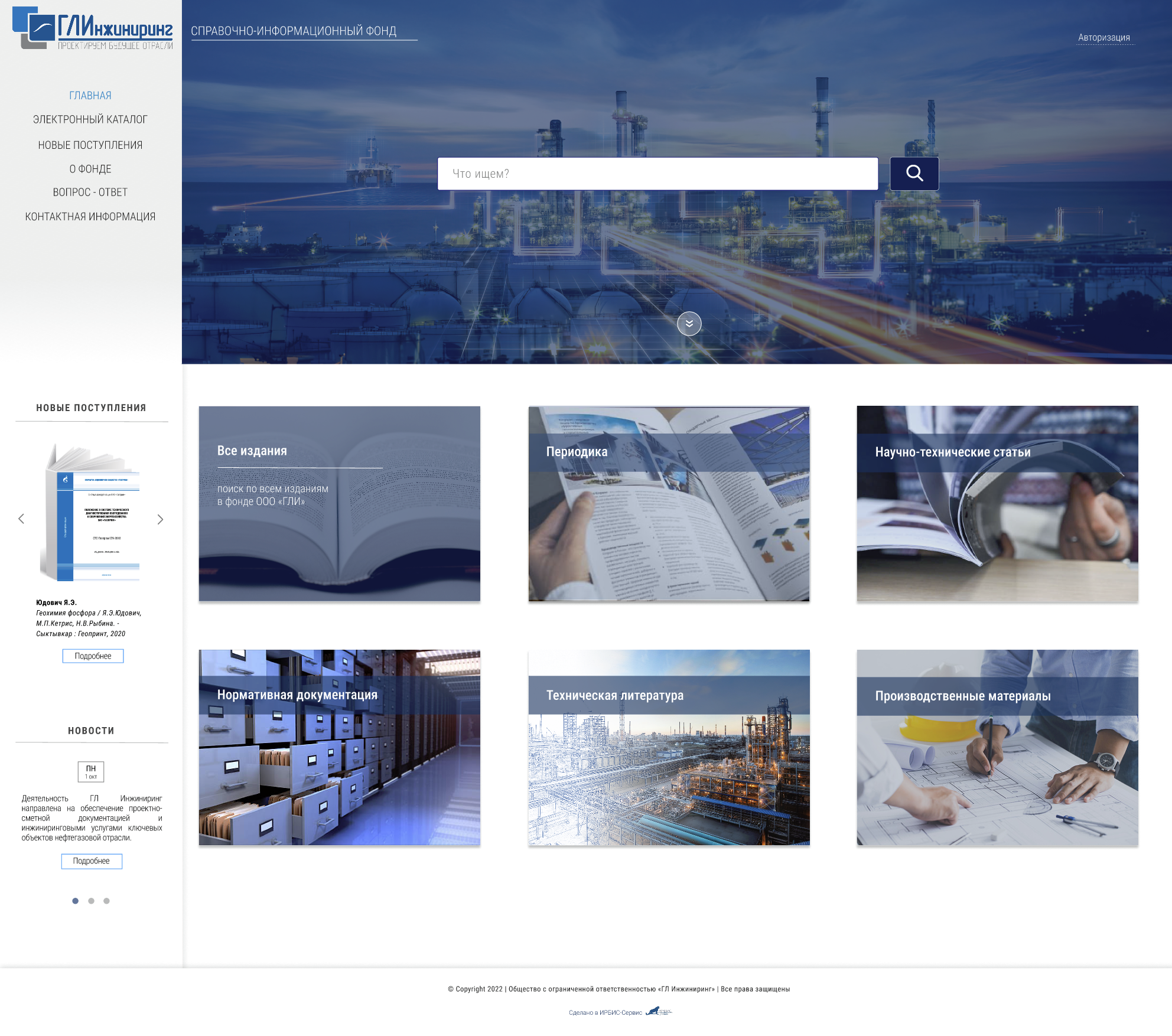
Task: Open the Периодика category tile
Action: click(x=669, y=504)
